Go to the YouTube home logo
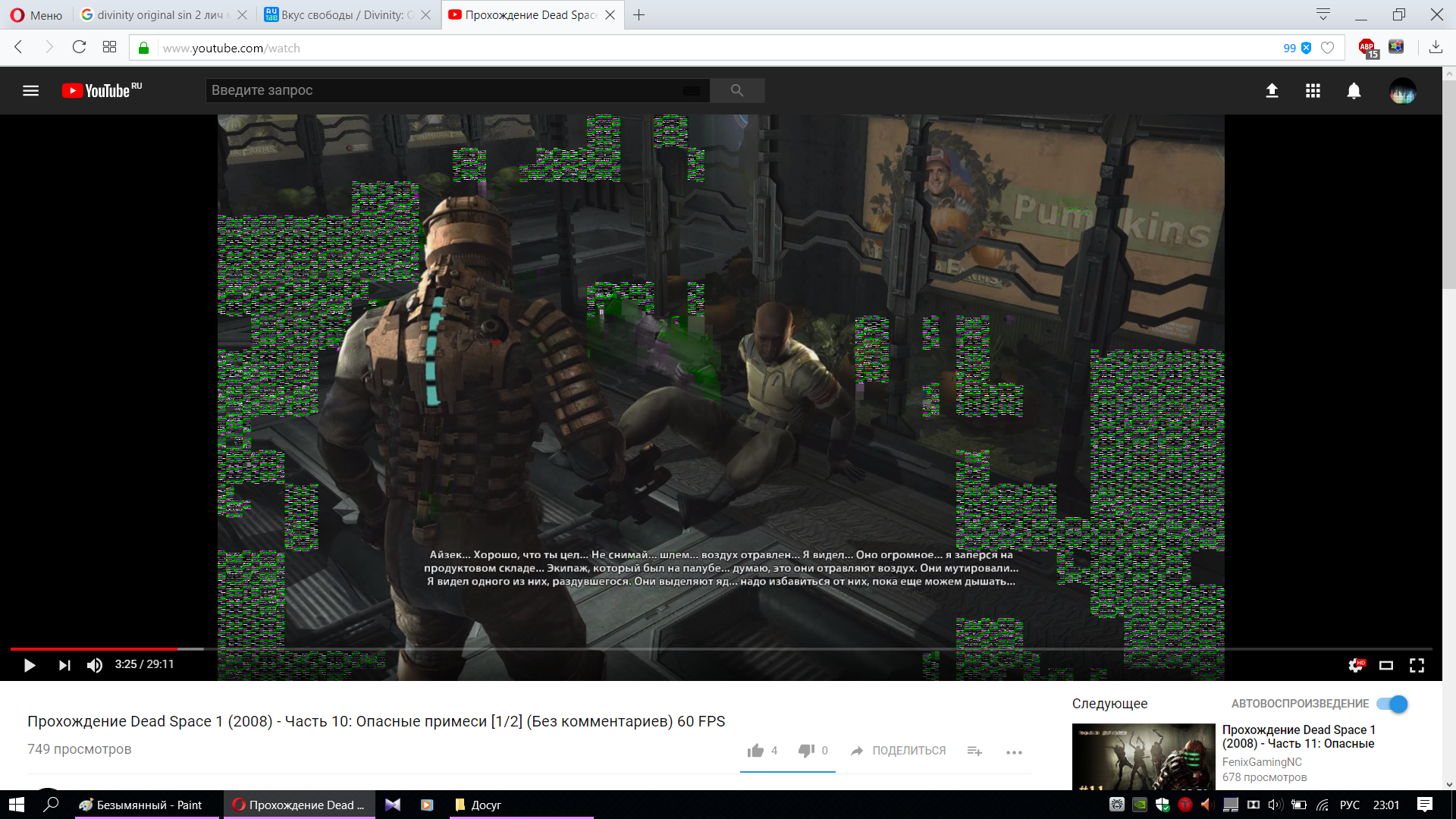Viewport: 1456px width, 819px height. (x=102, y=91)
